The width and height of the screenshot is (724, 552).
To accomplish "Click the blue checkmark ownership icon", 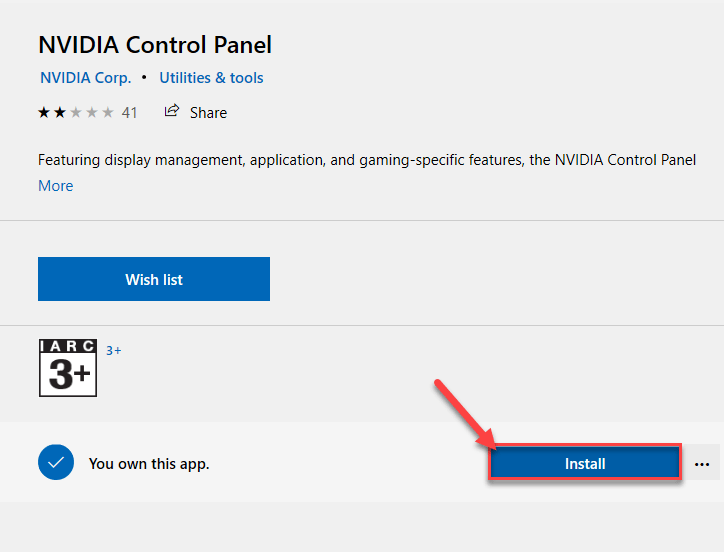I will coord(56,462).
